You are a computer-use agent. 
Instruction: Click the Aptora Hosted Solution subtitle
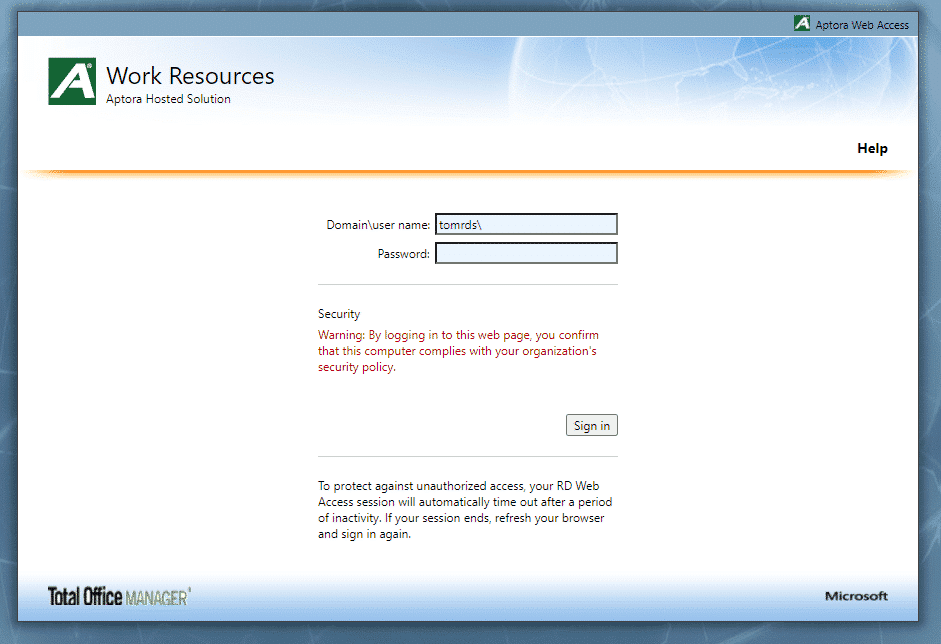tap(168, 99)
